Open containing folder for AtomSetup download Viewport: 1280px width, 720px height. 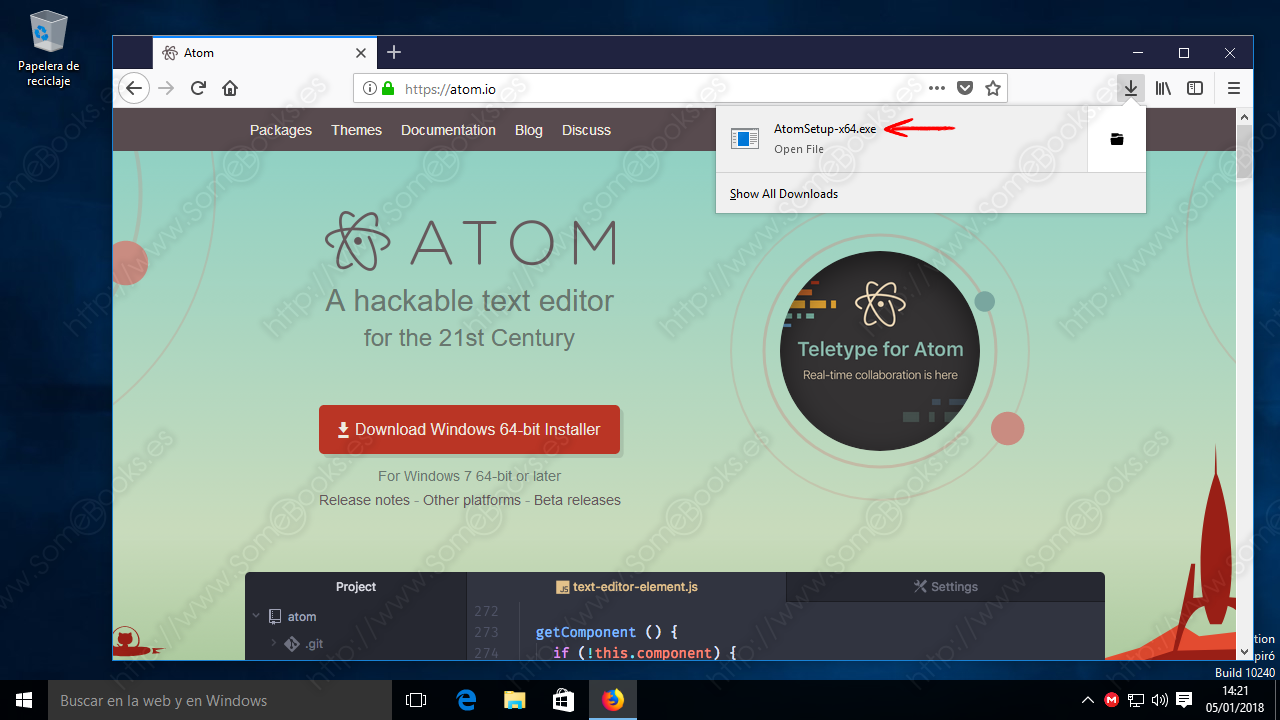(1117, 139)
